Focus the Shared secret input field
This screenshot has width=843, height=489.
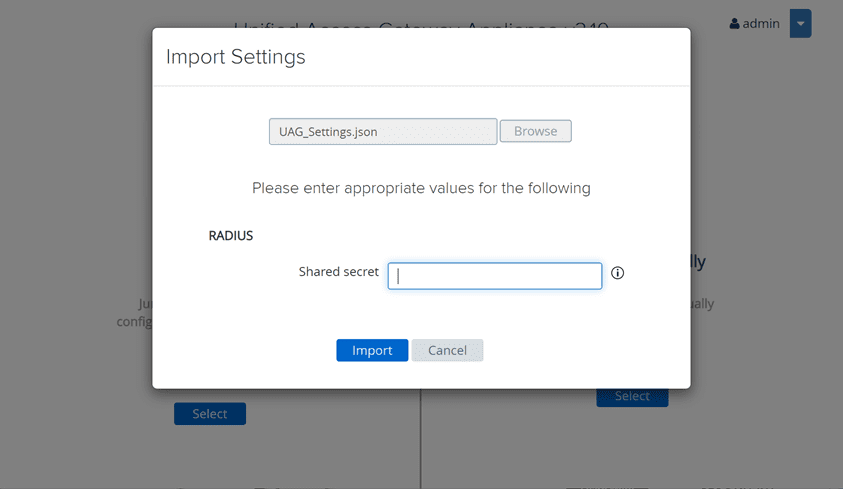pos(495,276)
